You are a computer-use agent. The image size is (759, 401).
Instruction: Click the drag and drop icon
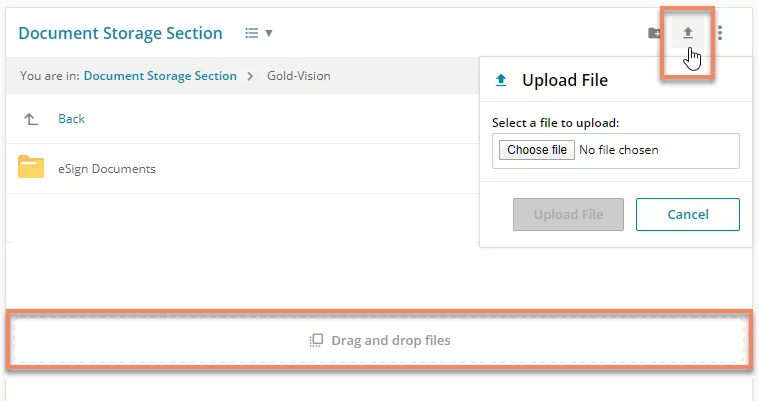316,340
